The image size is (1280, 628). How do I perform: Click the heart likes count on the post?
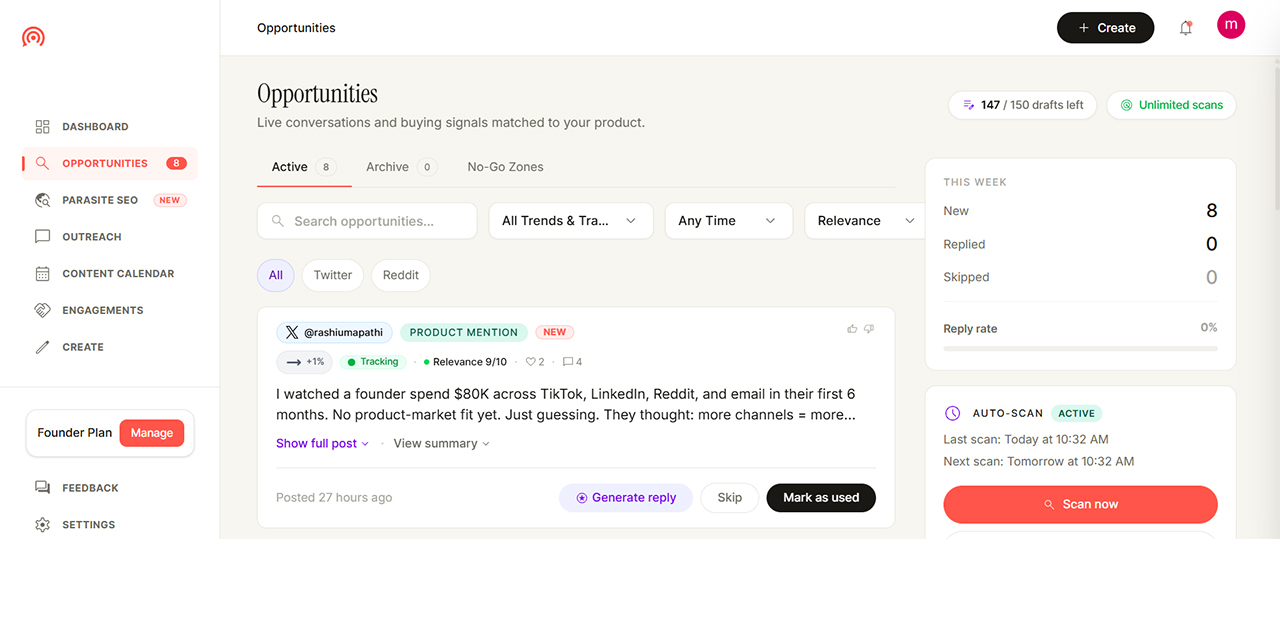pos(535,362)
